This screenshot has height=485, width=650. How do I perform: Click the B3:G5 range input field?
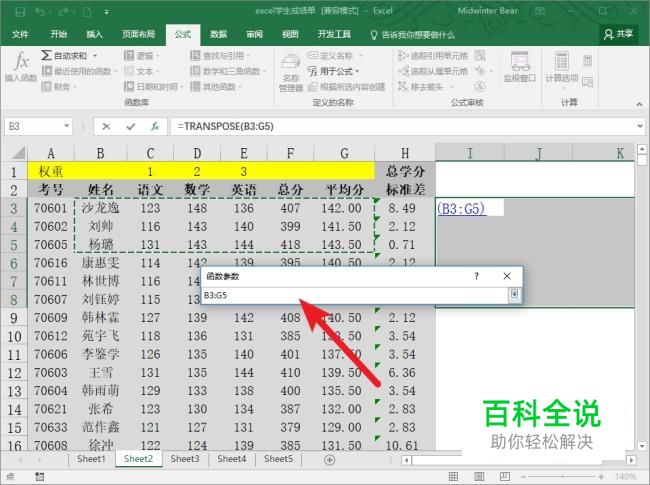tap(350, 295)
